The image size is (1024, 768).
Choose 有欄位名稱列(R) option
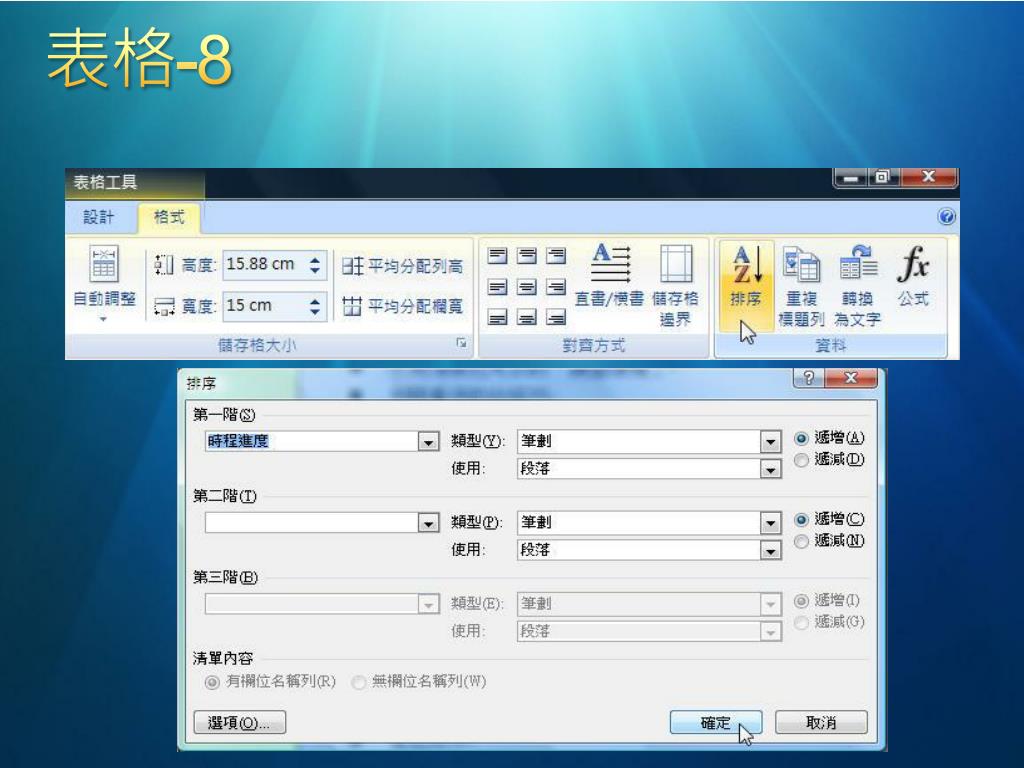(x=270, y=682)
